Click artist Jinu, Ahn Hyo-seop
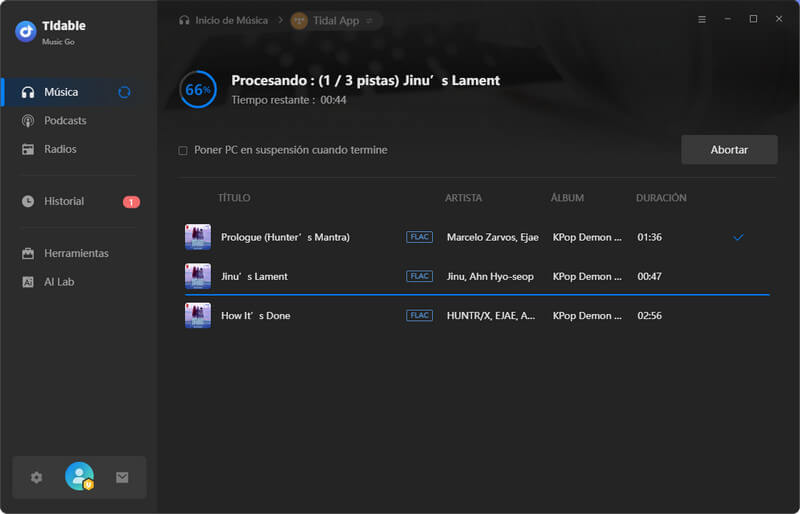The height and width of the screenshot is (514, 800). (x=490, y=277)
